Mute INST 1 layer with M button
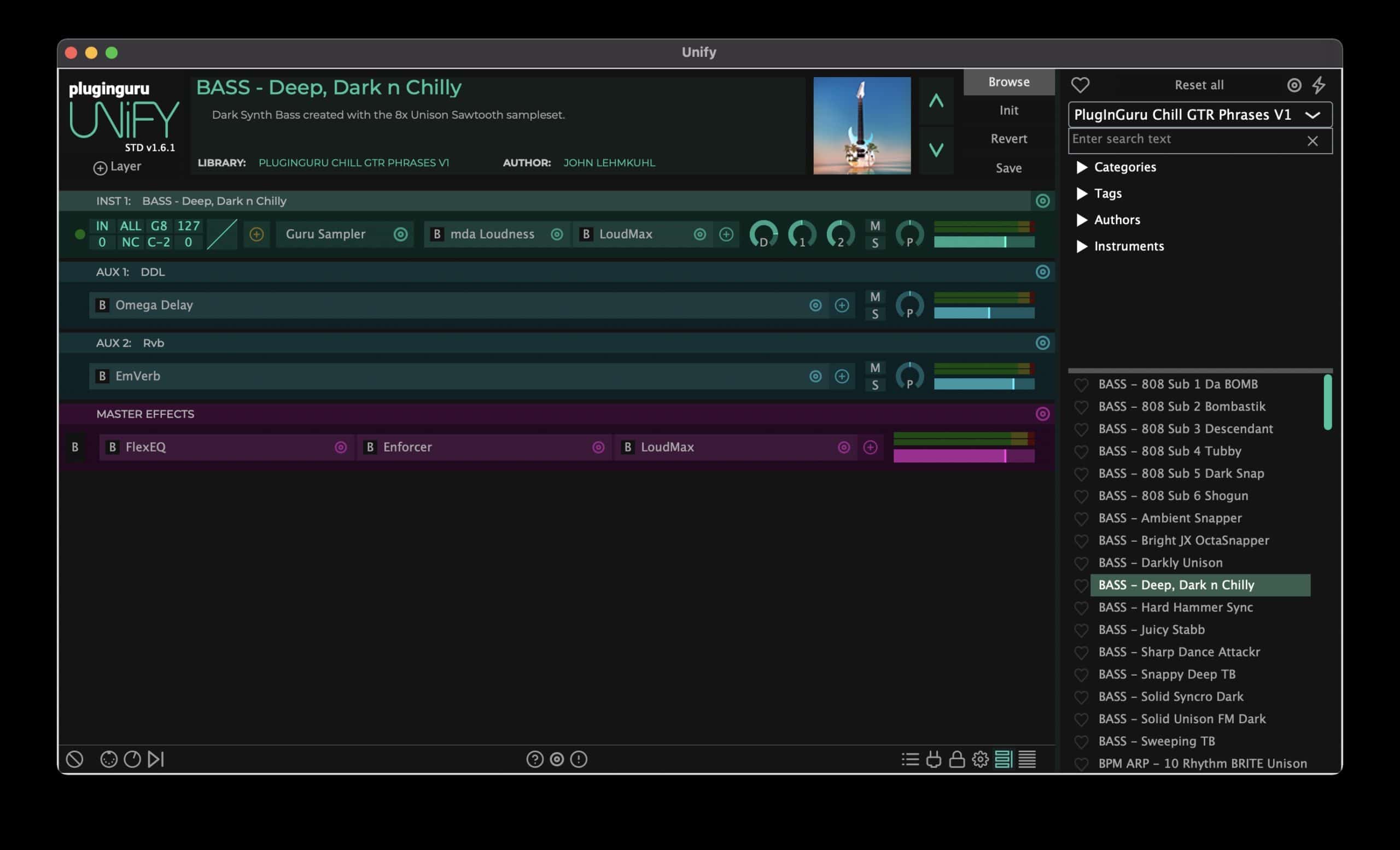Screen dimensions: 1400x850 pos(875,226)
